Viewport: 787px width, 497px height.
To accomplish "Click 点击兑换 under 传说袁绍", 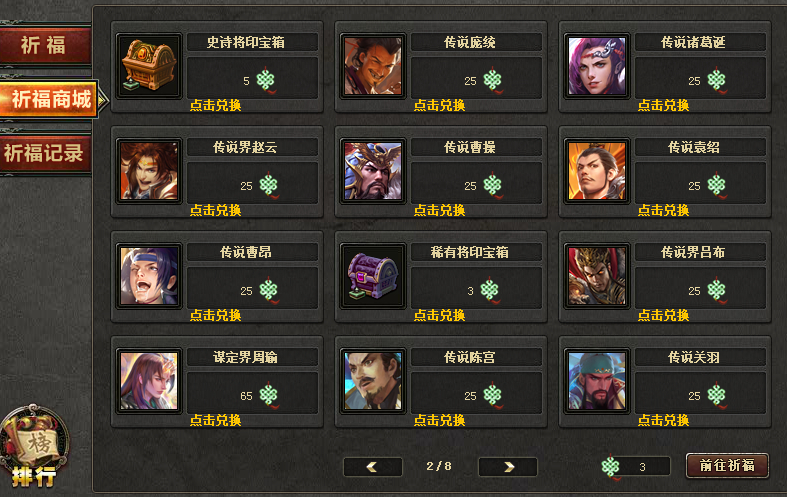I will [x=663, y=210].
